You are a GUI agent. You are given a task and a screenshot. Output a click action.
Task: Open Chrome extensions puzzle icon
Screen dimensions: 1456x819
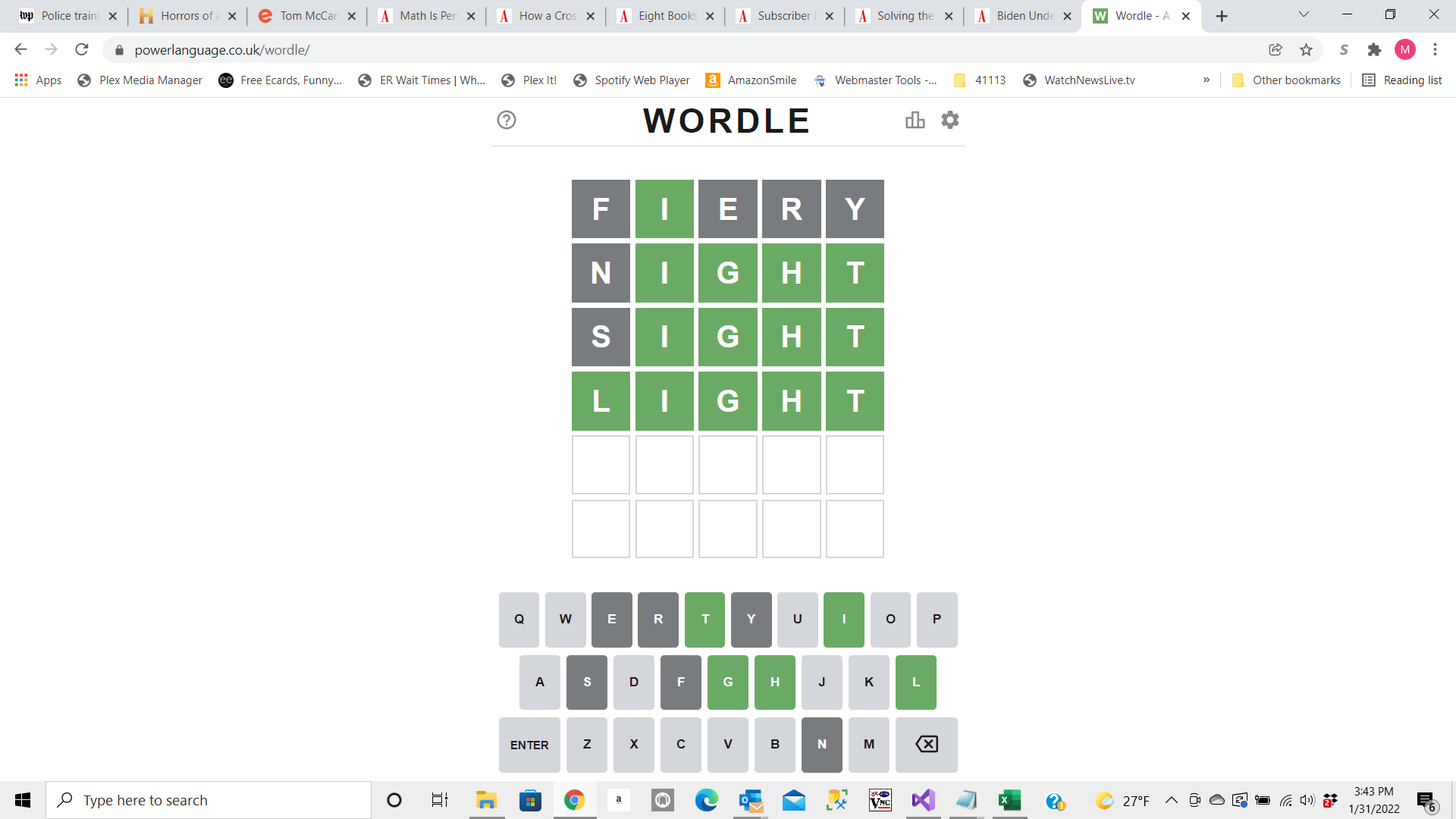click(1374, 50)
